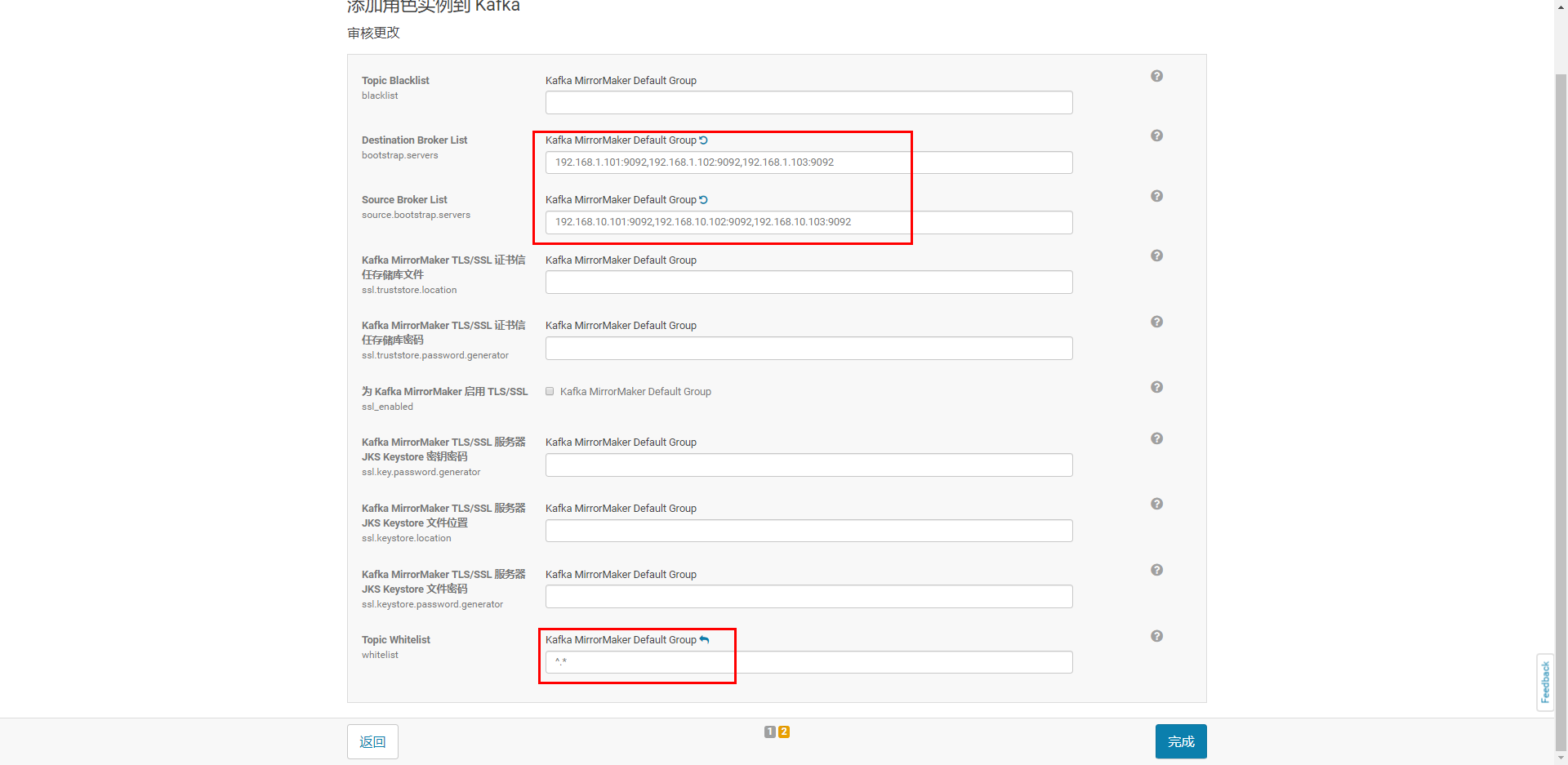Revert Destination Broker List to default value
Image resolution: width=1568 pixels, height=765 pixels.
(x=704, y=140)
